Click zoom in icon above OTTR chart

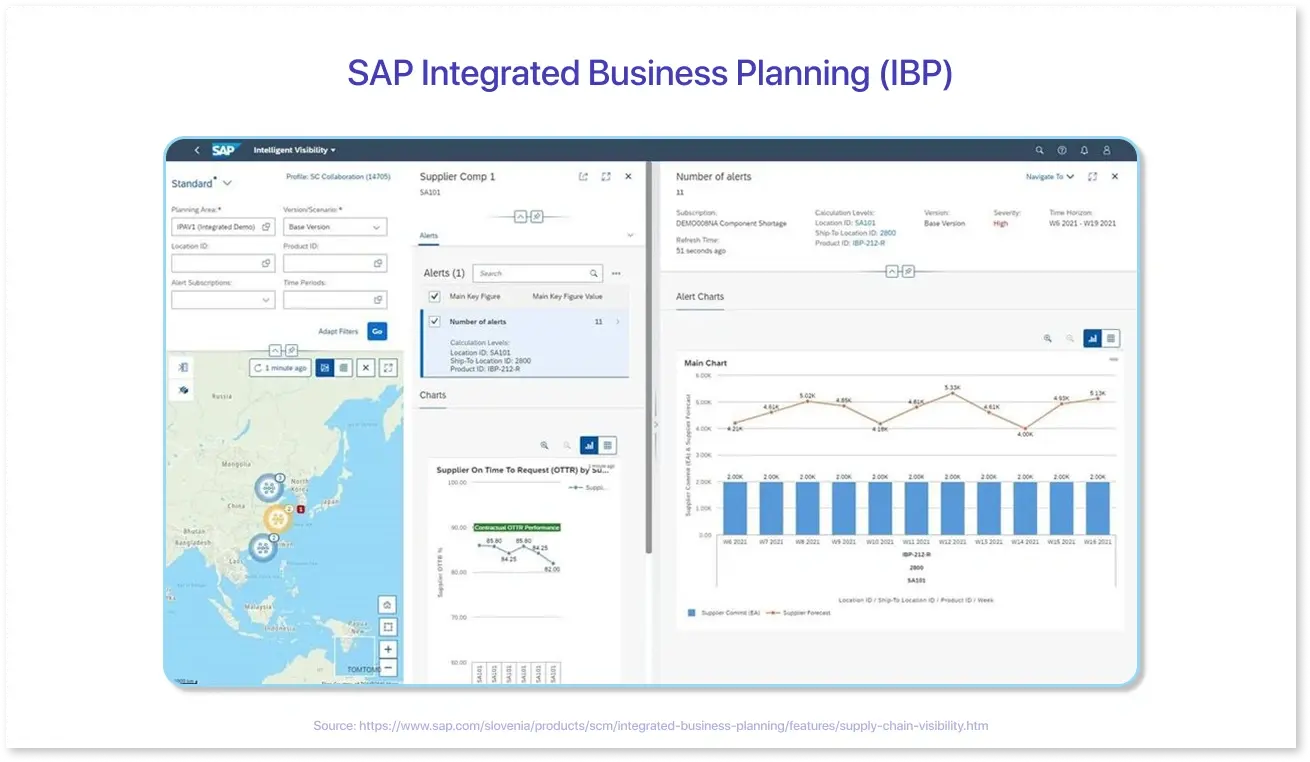[x=545, y=445]
